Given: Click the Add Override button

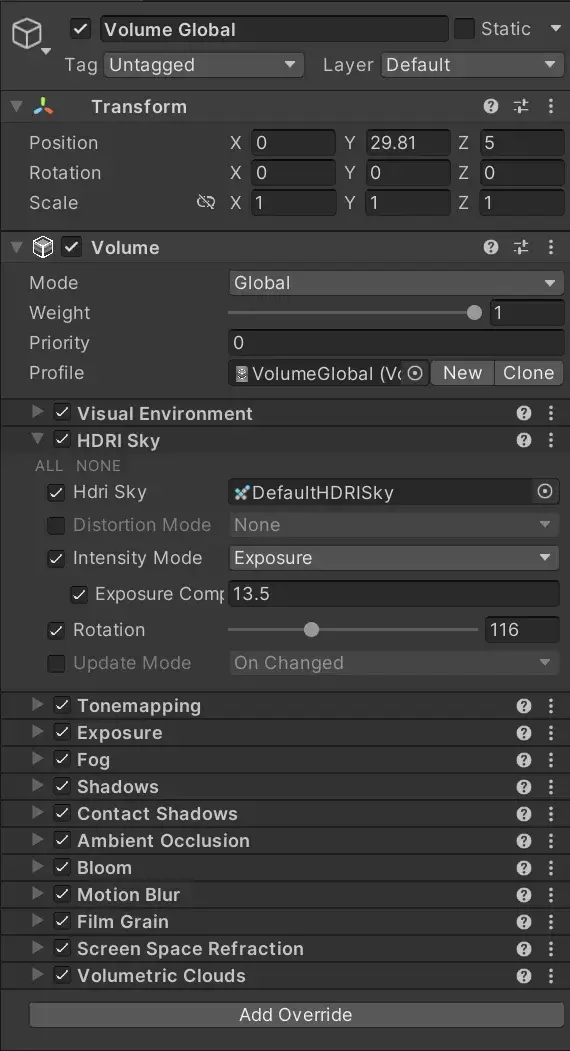Looking at the screenshot, I should click(296, 1014).
